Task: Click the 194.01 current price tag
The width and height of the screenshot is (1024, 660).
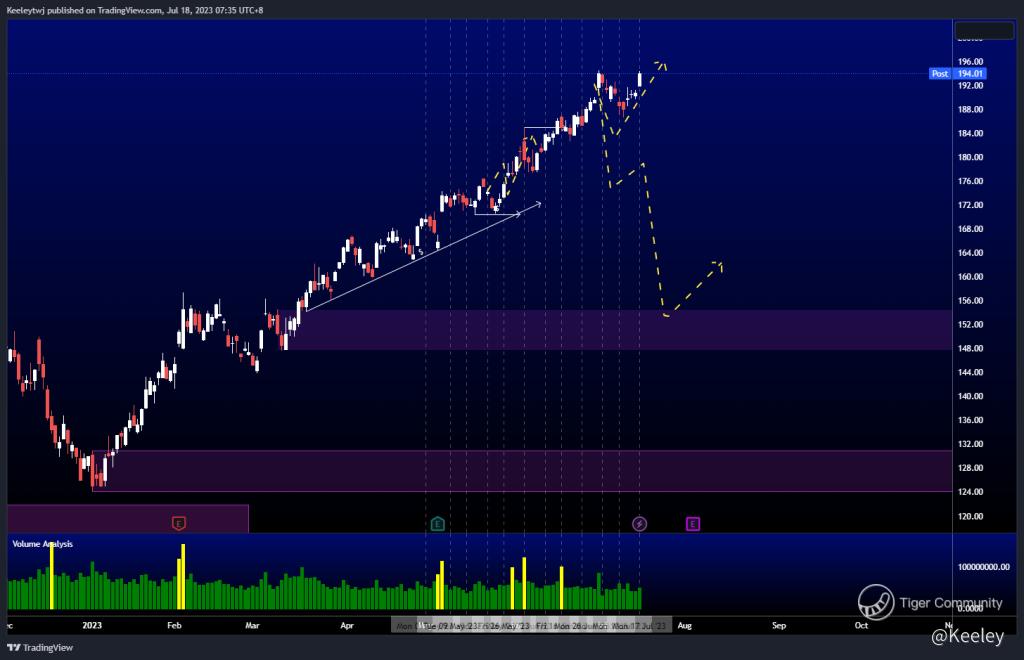Action: 971,74
